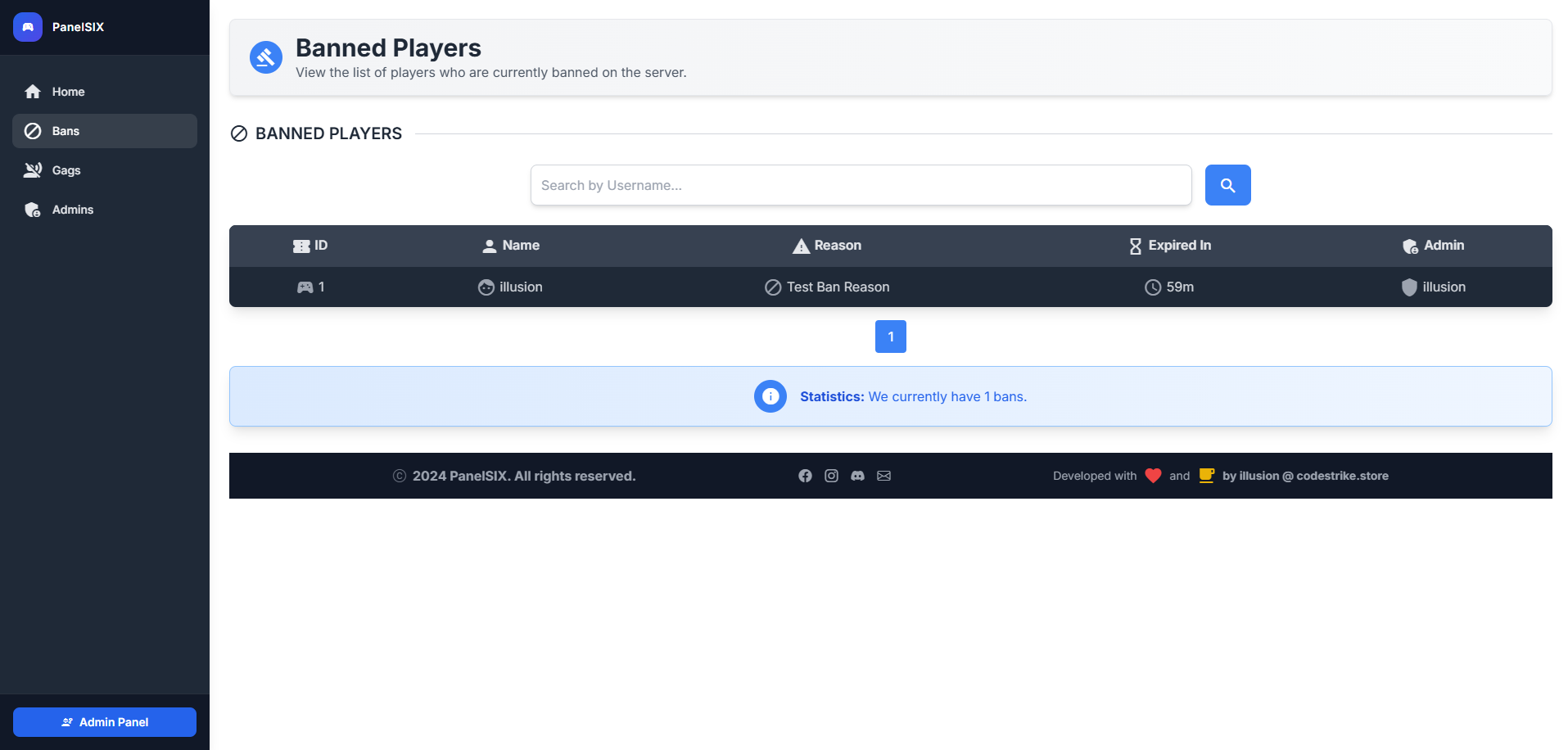
Task: Click banned player name illusion
Action: click(520, 287)
